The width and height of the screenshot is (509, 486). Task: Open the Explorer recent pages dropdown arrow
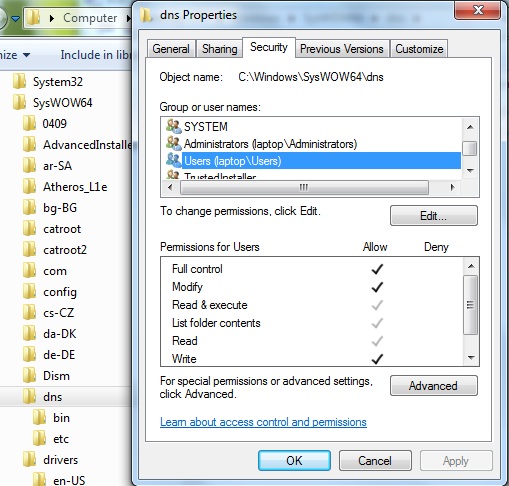(x=15, y=18)
